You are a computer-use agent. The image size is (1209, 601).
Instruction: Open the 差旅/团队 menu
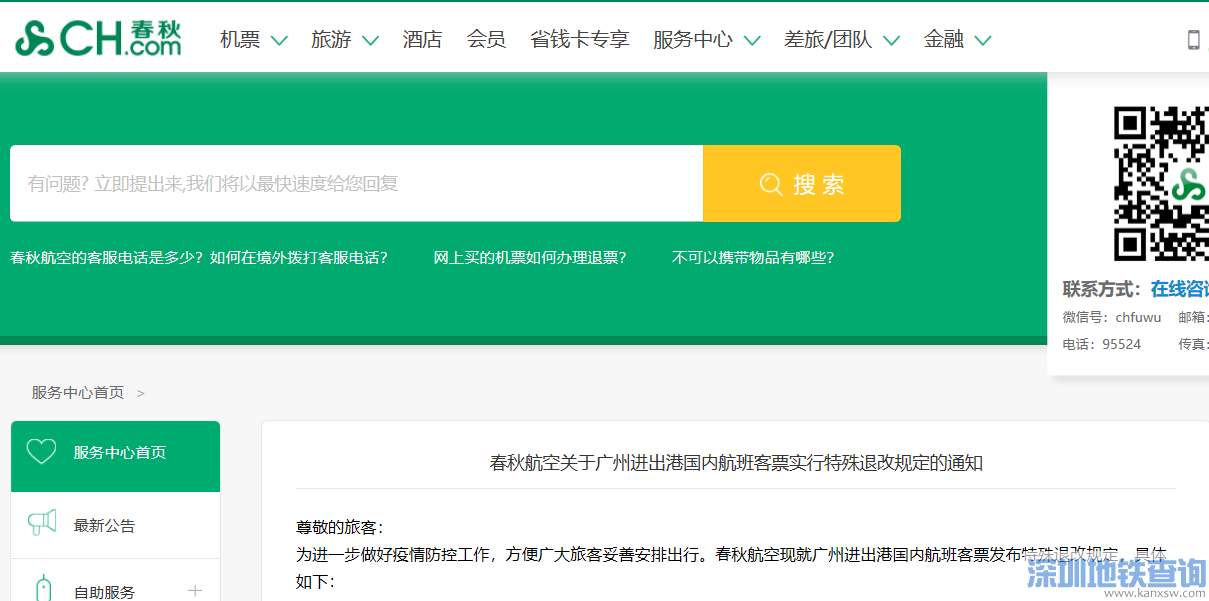(x=828, y=40)
